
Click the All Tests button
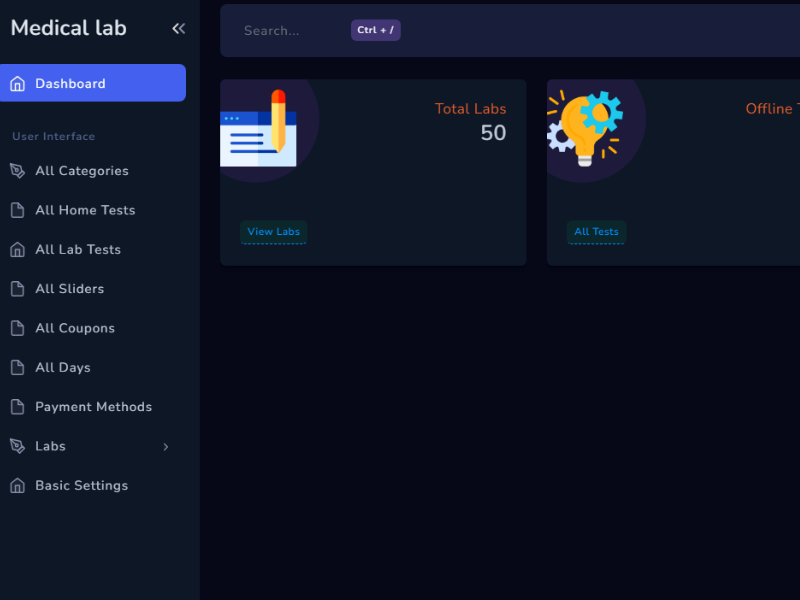coord(596,232)
